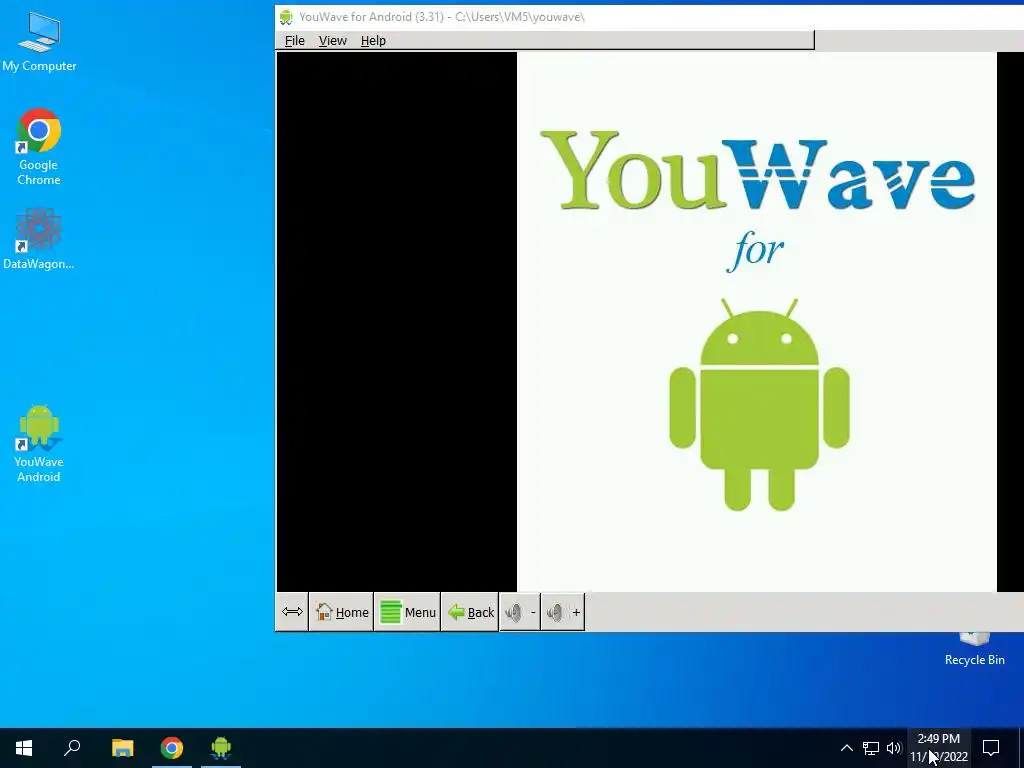Viewport: 1024px width, 768px height.
Task: Open the Help menu in YouWave
Action: [373, 40]
